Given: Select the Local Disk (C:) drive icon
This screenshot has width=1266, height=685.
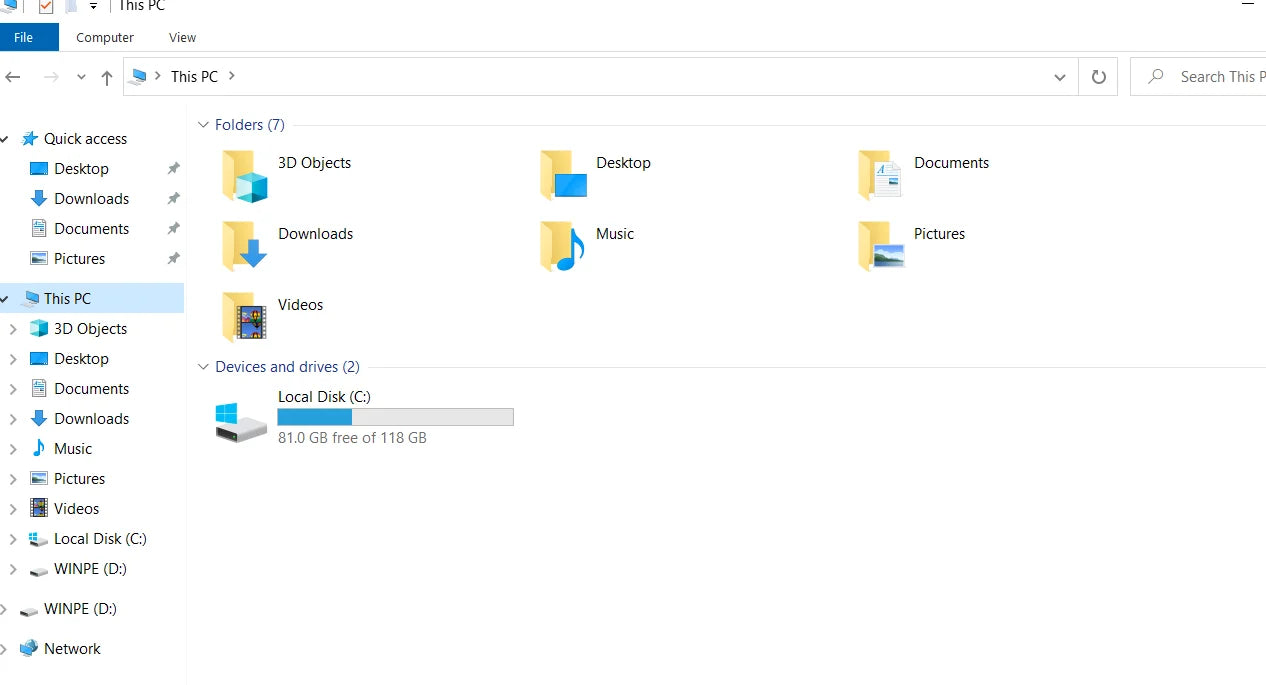Looking at the screenshot, I should click(x=241, y=422).
